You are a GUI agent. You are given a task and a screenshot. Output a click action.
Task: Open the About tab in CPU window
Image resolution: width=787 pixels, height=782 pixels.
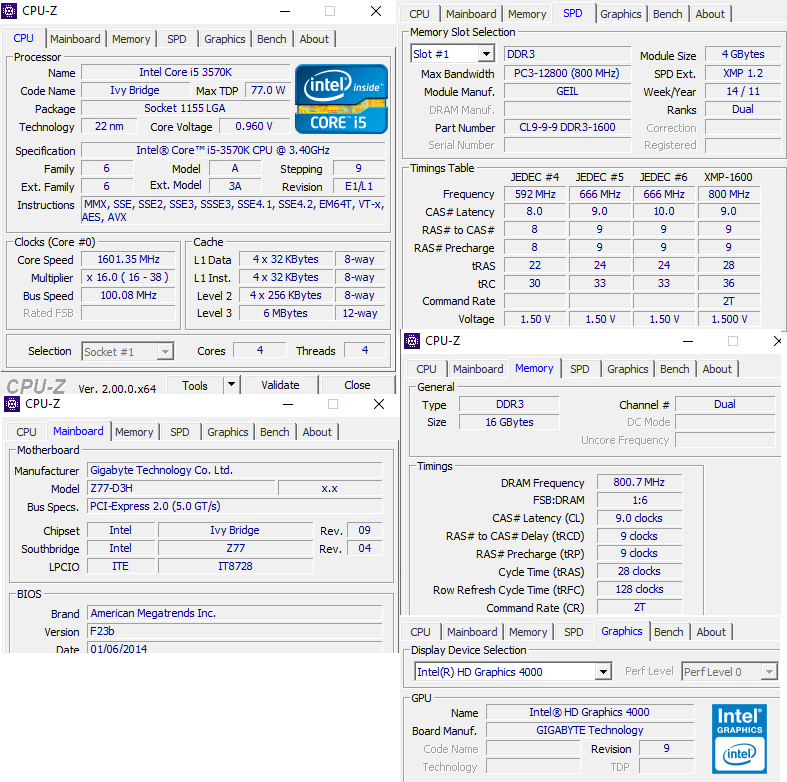[314, 39]
